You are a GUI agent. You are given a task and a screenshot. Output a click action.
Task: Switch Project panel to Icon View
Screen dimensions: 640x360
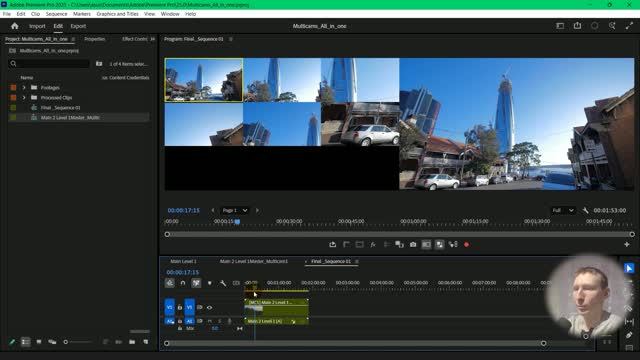(39, 342)
